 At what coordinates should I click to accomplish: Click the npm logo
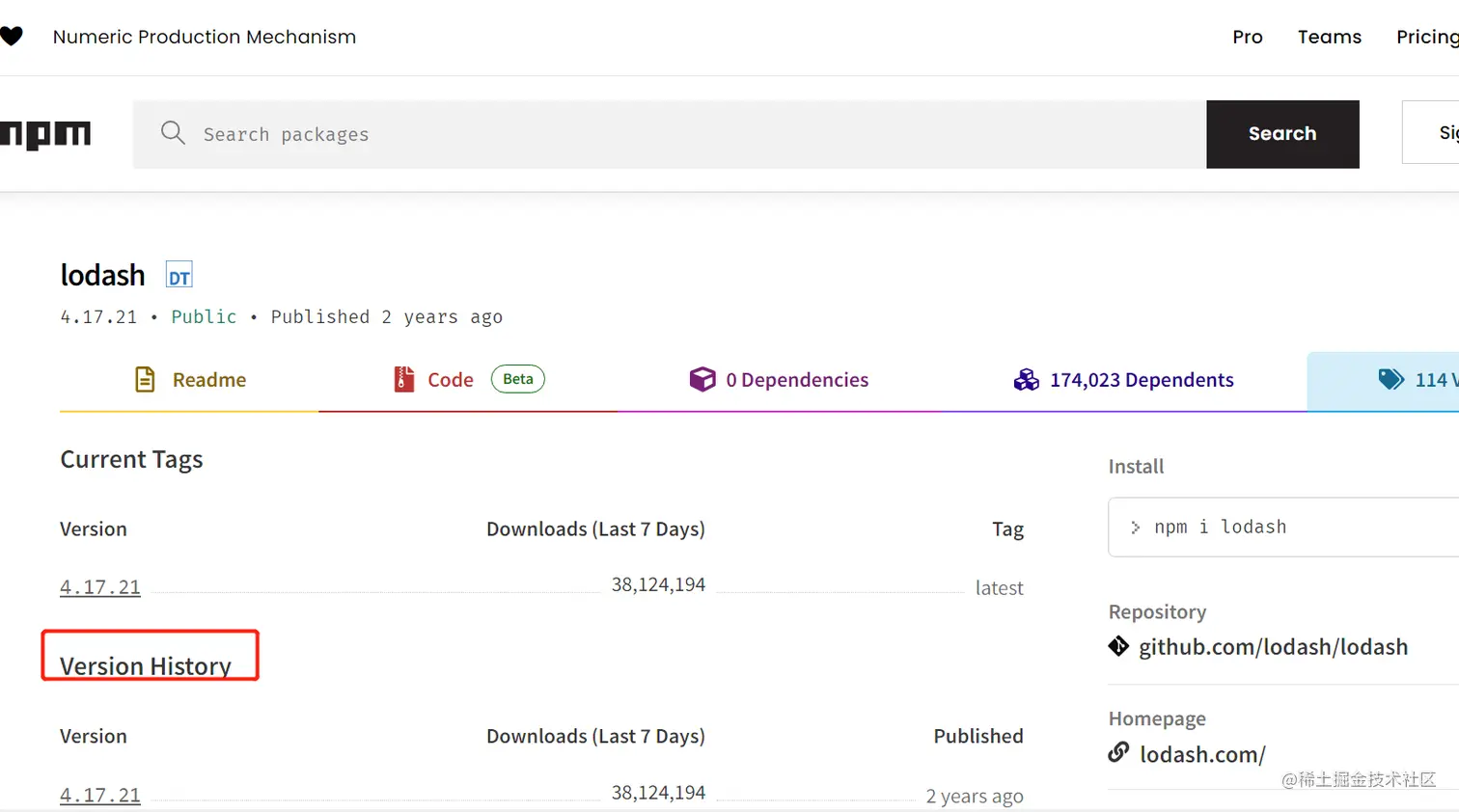[x=45, y=134]
